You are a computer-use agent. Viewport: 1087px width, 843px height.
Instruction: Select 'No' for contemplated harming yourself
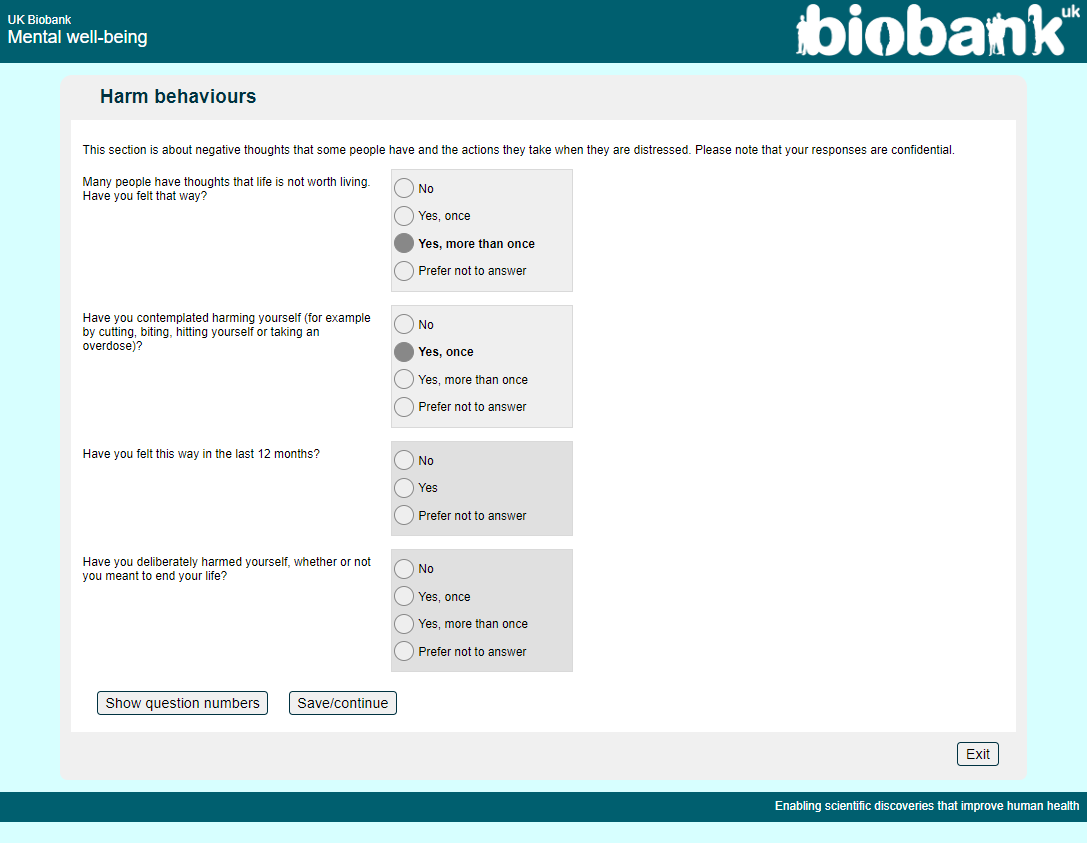click(x=404, y=325)
